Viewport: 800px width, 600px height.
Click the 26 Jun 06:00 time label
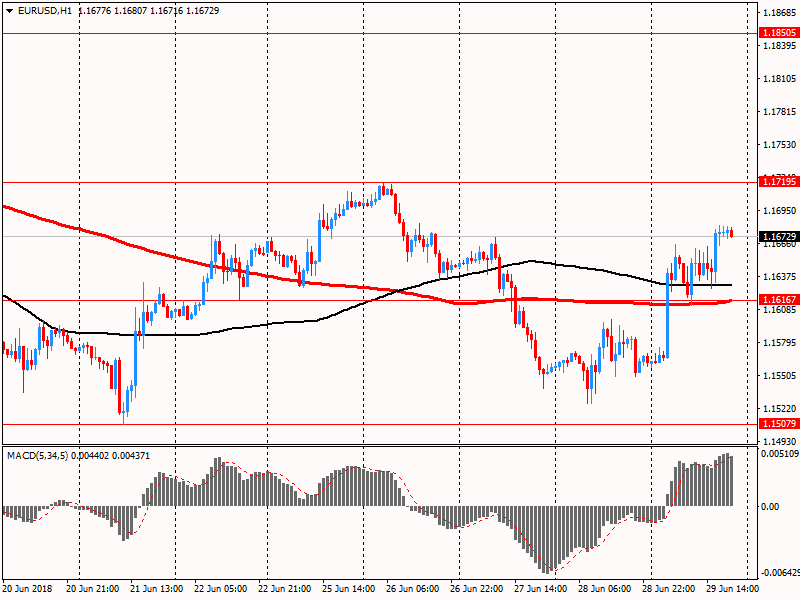click(x=413, y=588)
